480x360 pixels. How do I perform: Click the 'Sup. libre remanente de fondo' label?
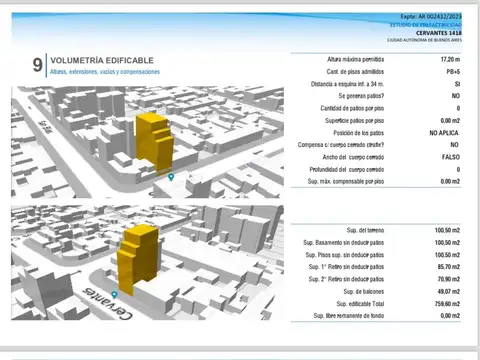(x=349, y=315)
